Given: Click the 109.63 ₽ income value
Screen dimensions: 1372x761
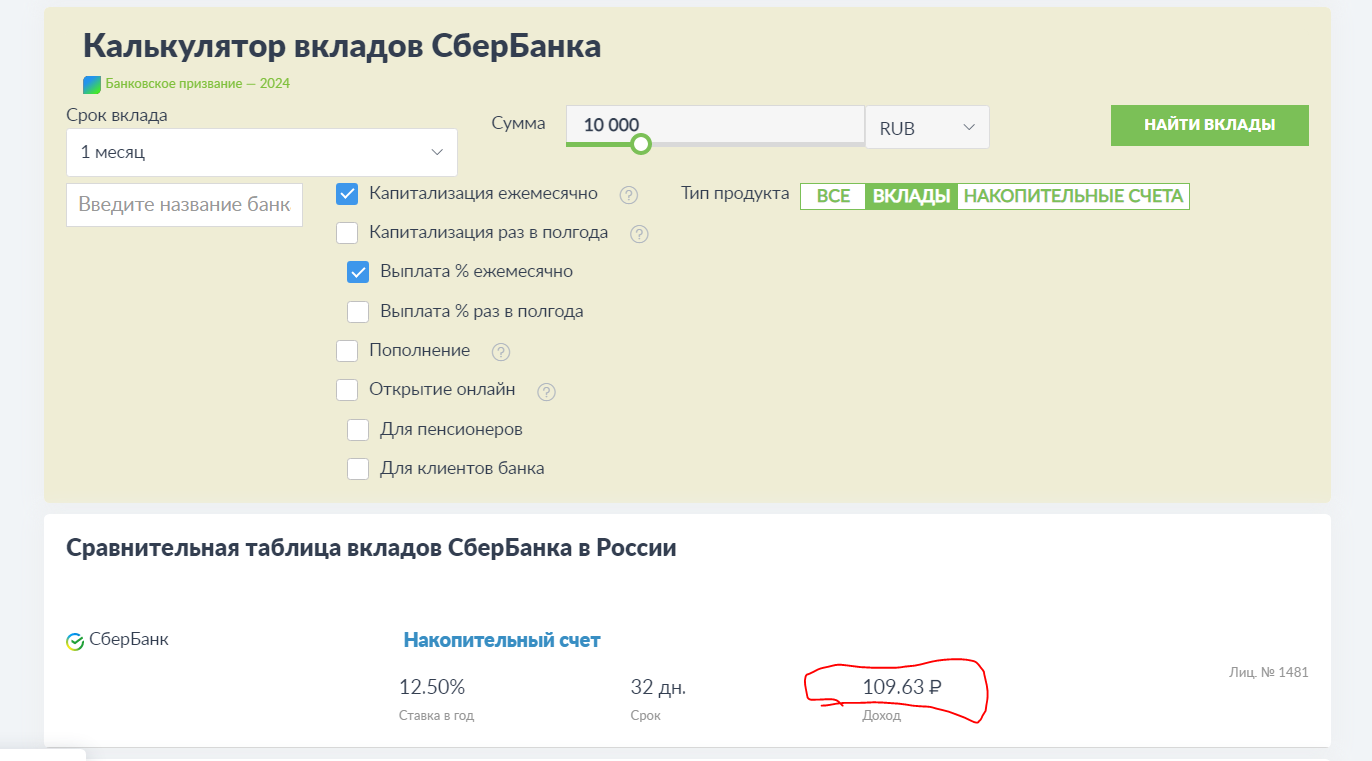Looking at the screenshot, I should coord(902,687).
